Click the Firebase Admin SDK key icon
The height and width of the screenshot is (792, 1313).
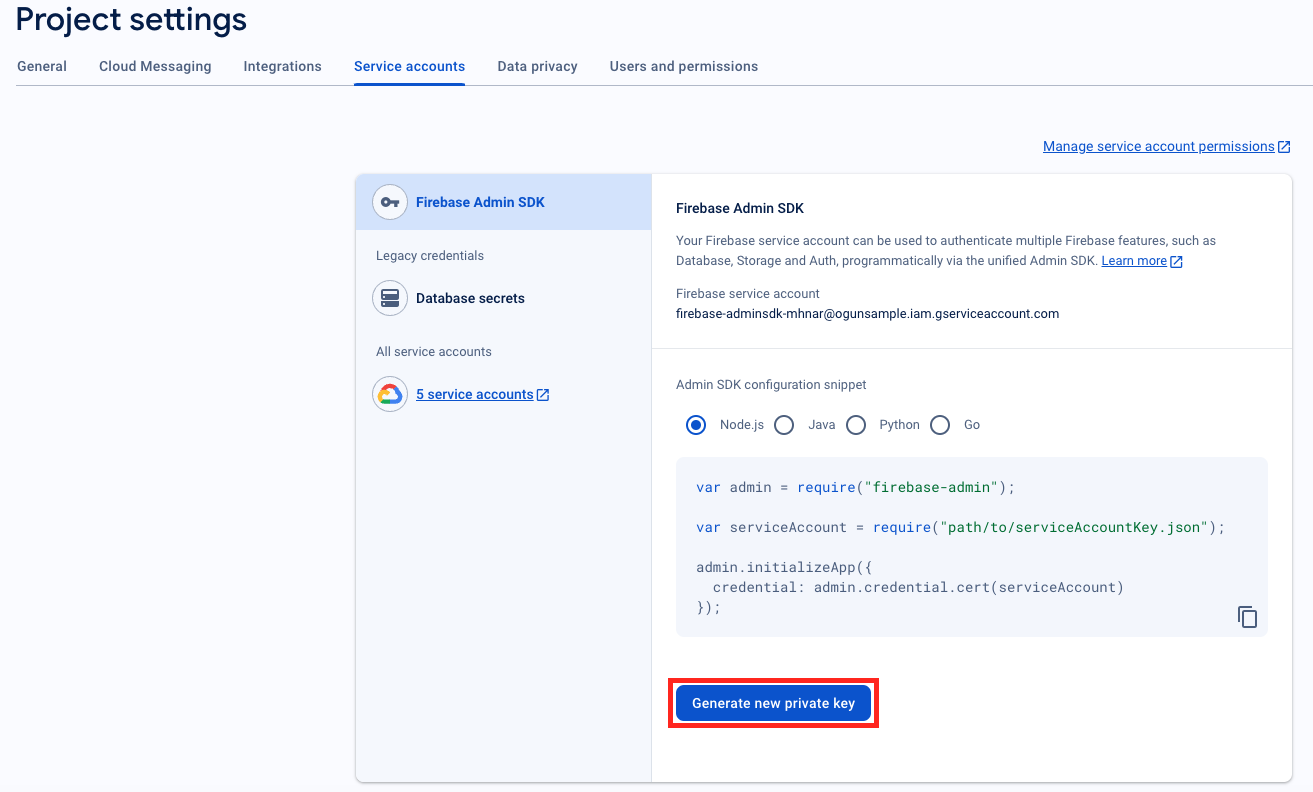[x=390, y=202]
